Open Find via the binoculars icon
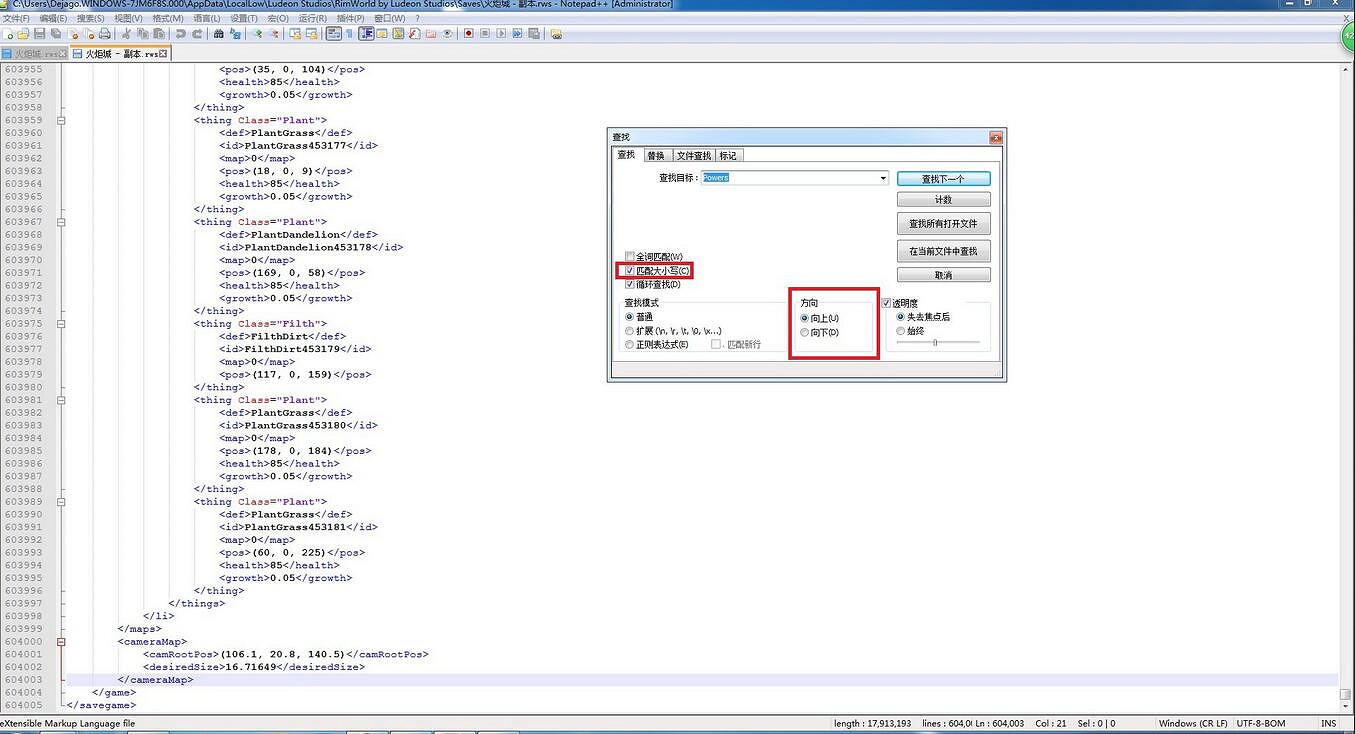Image resolution: width=1355 pixels, height=734 pixels. [x=219, y=34]
